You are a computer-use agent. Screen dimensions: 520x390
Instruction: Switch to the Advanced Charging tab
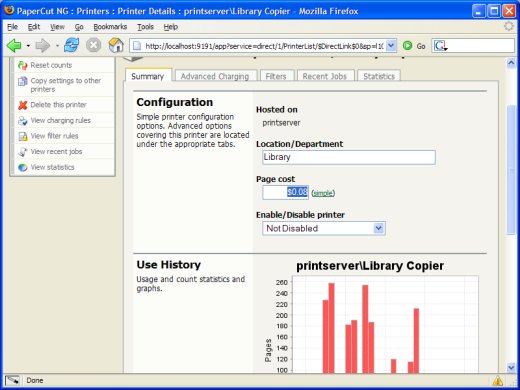pyautogui.click(x=215, y=76)
